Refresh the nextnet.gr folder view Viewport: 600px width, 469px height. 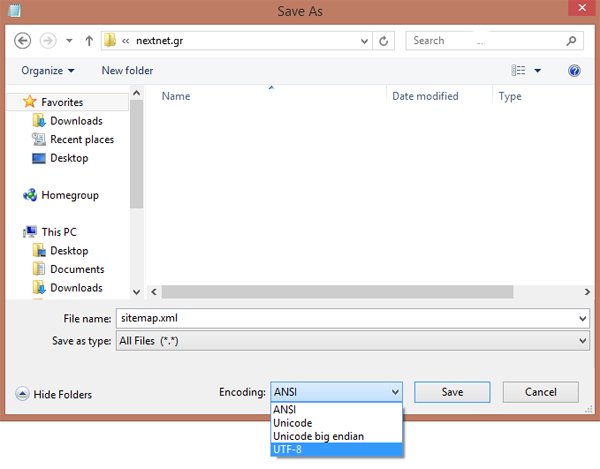(x=386, y=41)
